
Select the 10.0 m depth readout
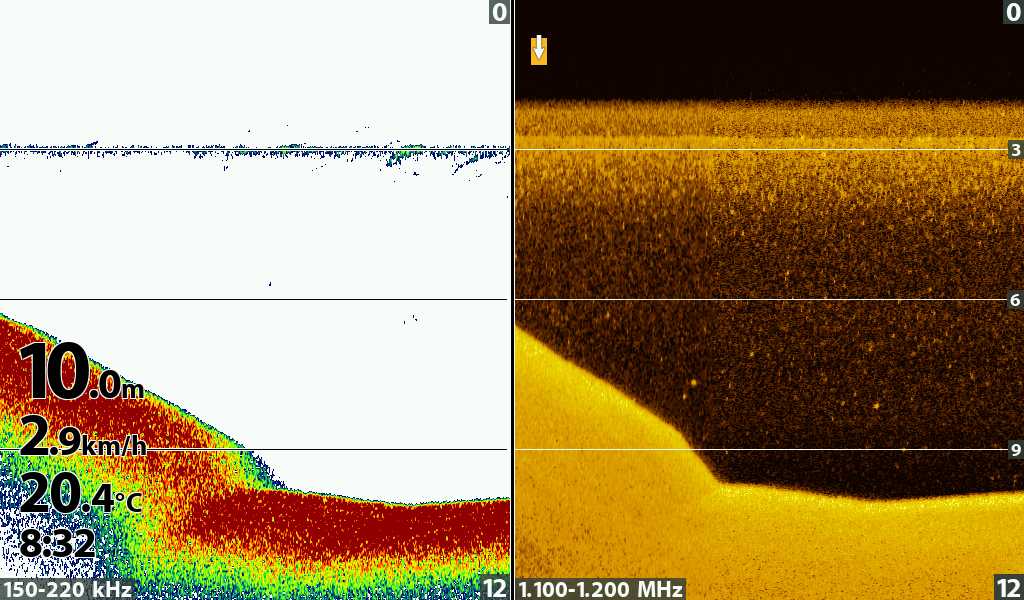point(82,374)
